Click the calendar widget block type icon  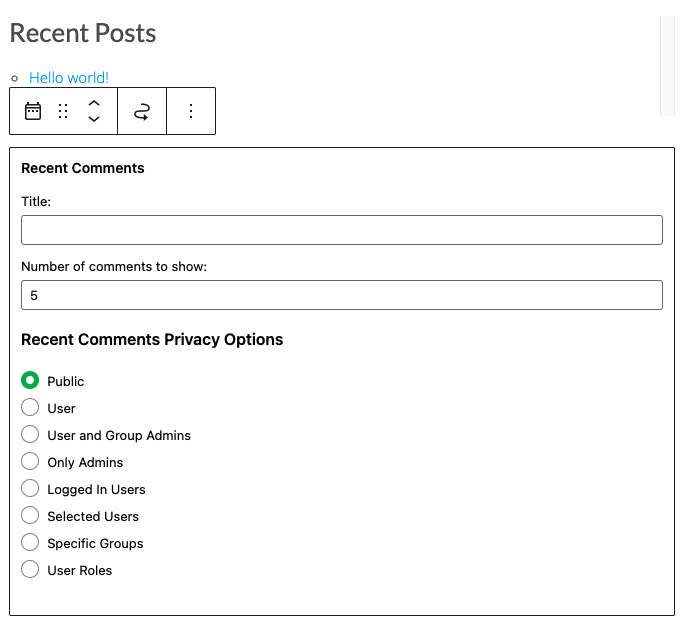click(x=33, y=111)
